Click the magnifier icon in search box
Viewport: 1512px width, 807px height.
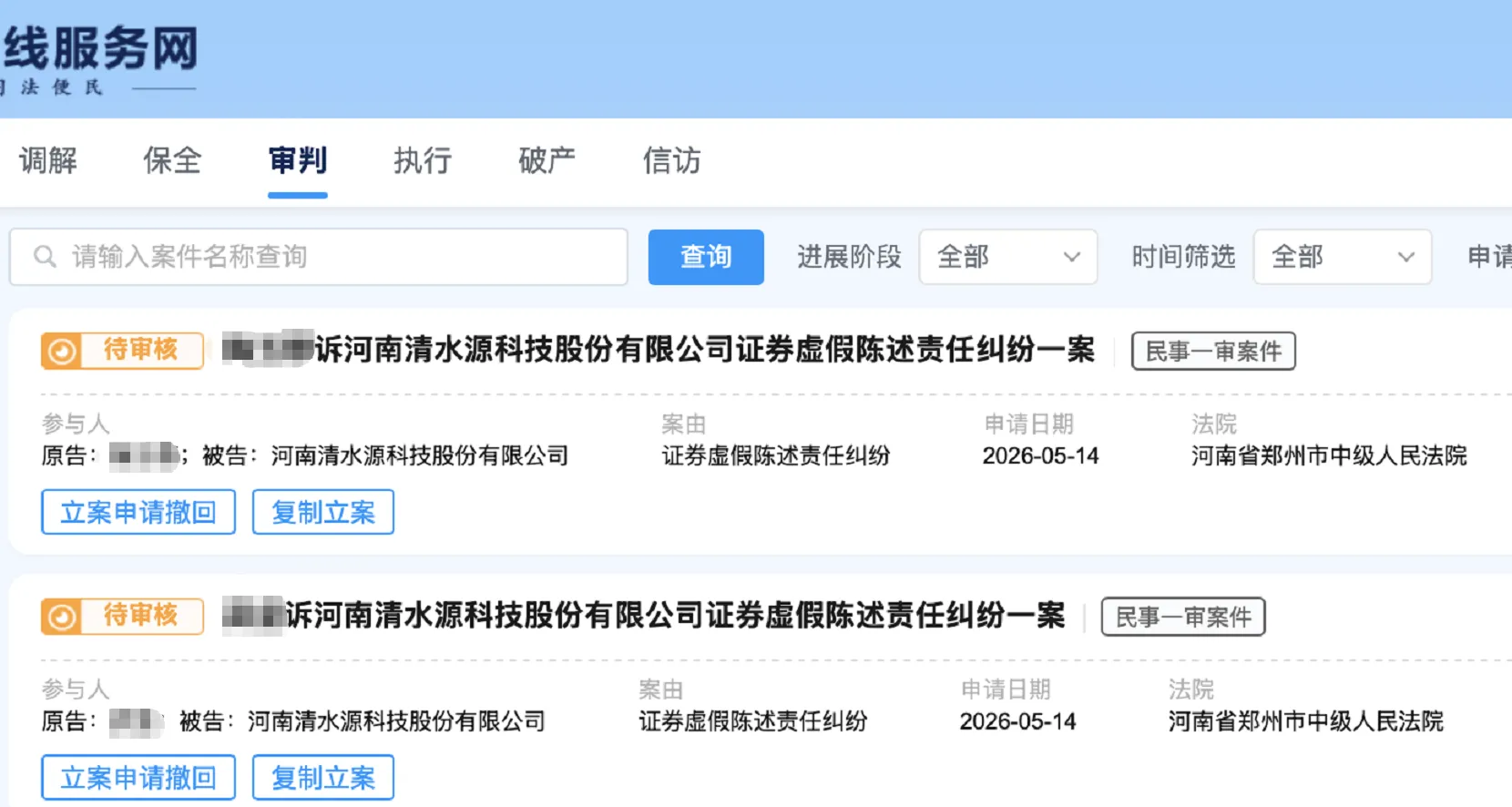coord(45,257)
